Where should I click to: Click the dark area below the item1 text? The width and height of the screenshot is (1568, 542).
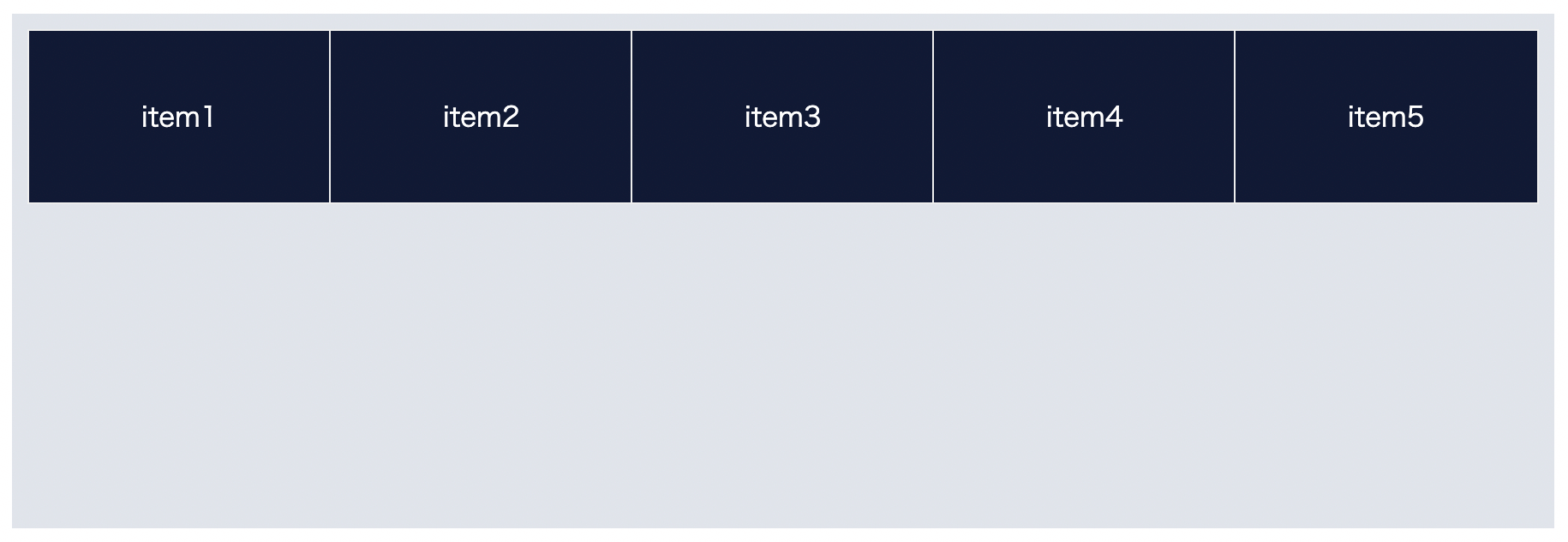tap(179, 167)
